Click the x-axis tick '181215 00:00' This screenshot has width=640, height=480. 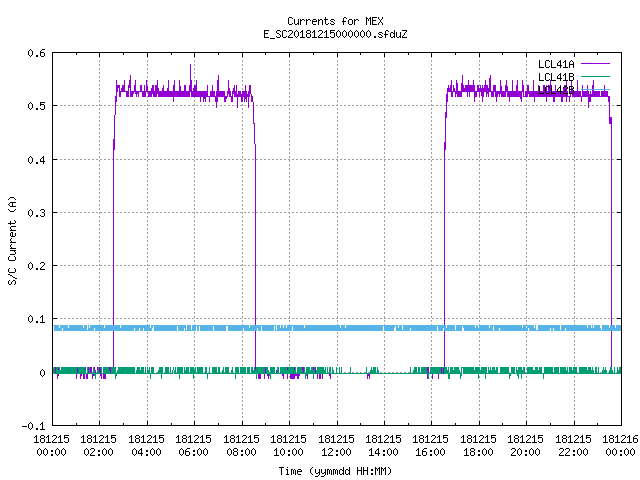pyautogui.click(x=51, y=446)
